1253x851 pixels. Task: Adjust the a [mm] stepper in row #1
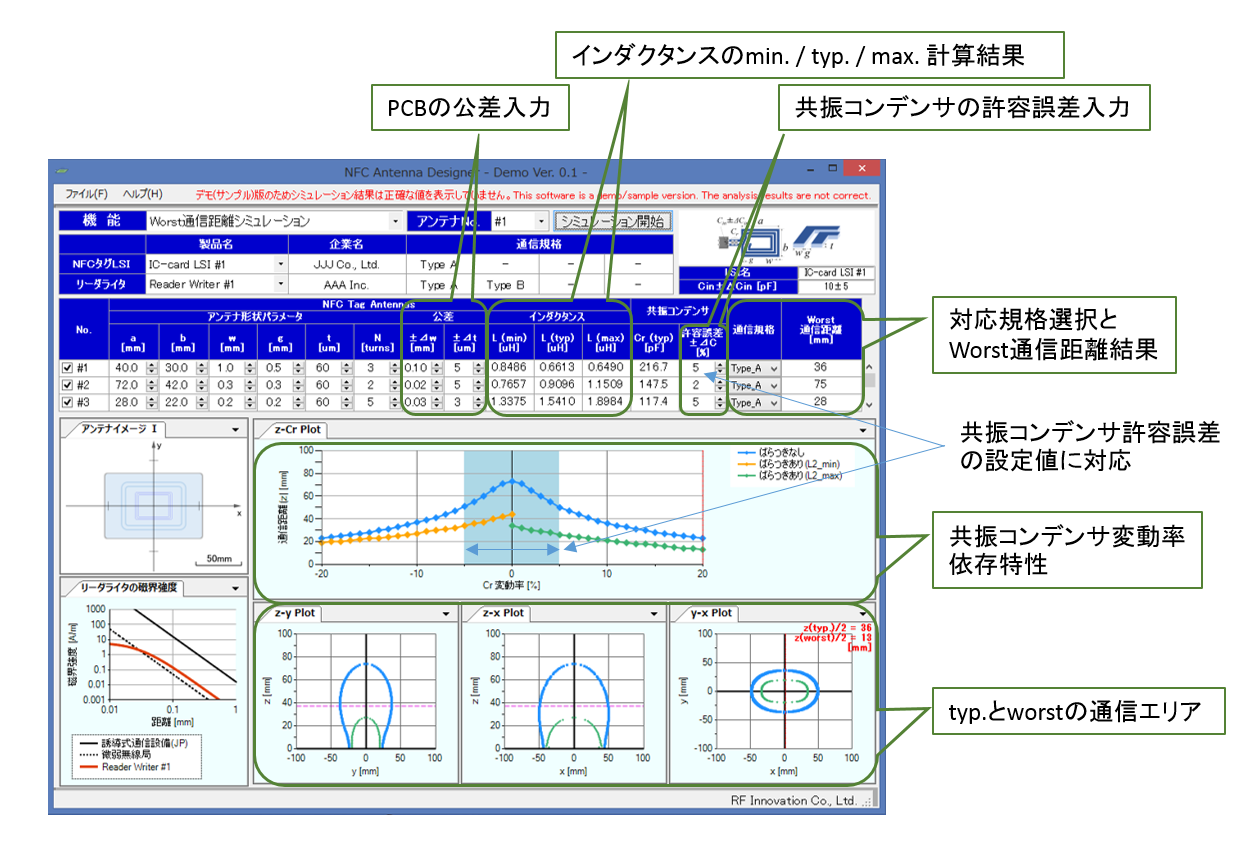pyautogui.click(x=151, y=368)
